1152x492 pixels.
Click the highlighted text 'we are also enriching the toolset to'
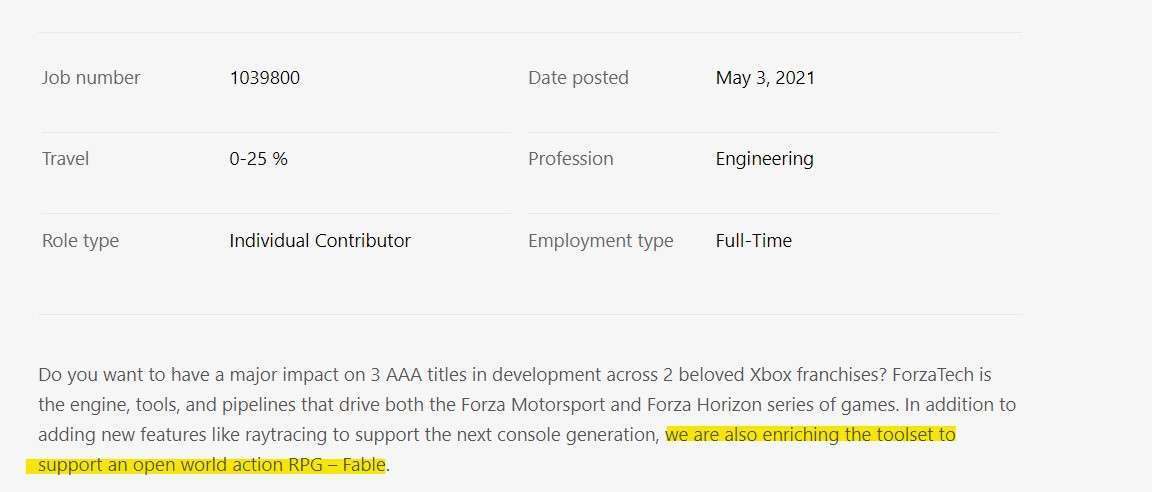810,435
